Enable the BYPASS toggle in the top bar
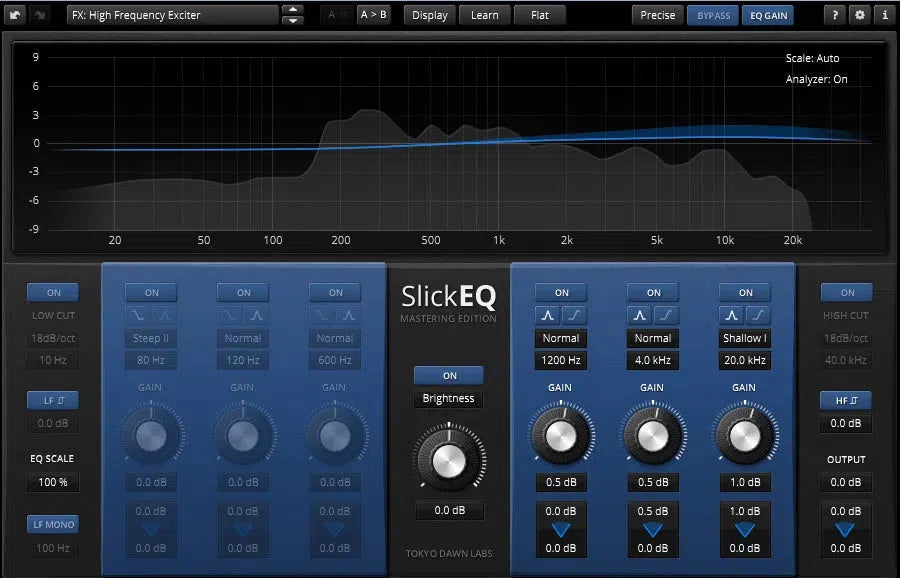This screenshot has width=900, height=578. (x=712, y=15)
